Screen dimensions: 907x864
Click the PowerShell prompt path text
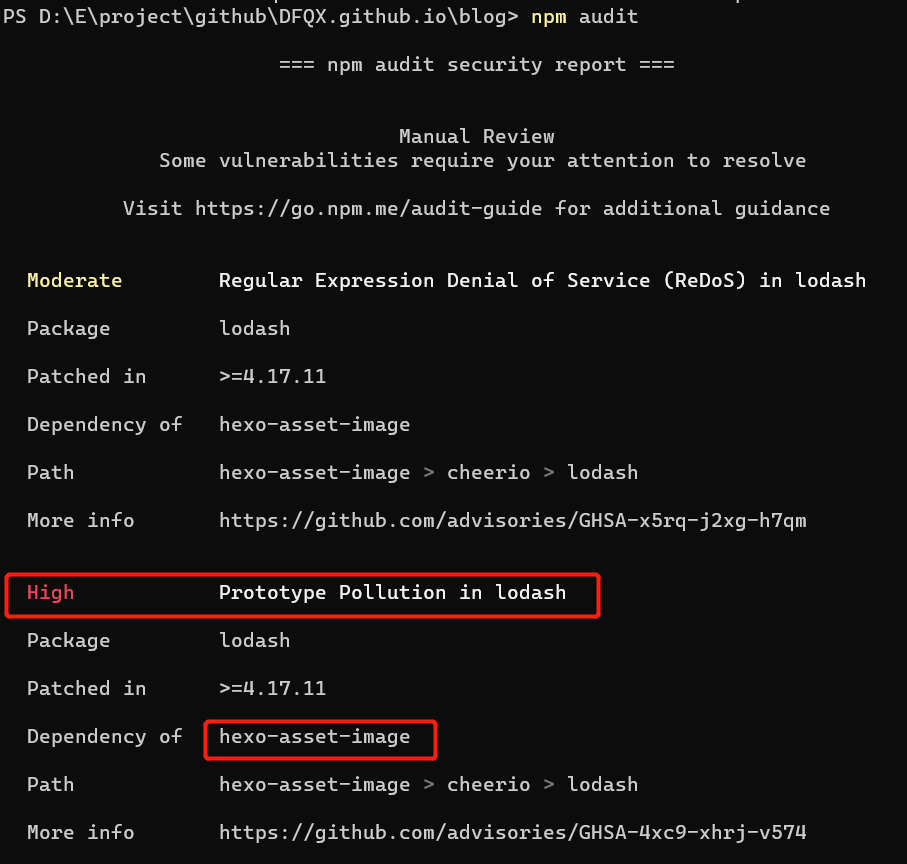(x=260, y=17)
